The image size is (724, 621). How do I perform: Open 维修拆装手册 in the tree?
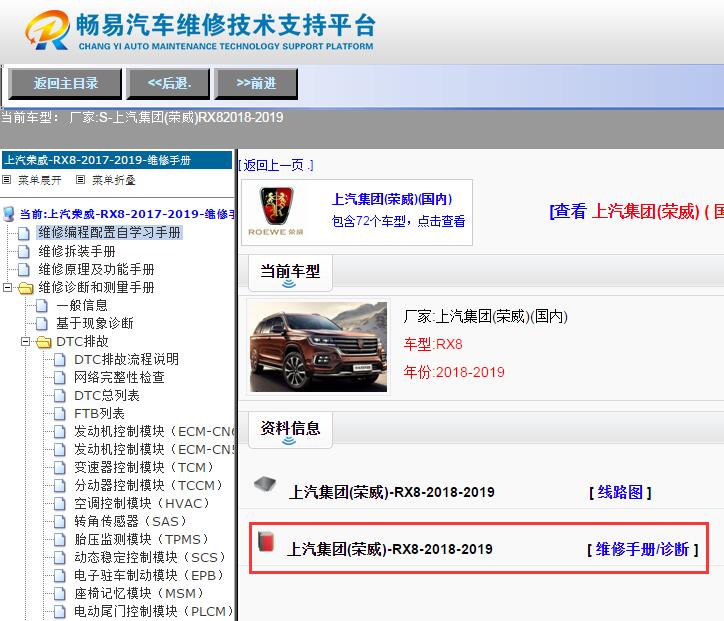tap(77, 252)
